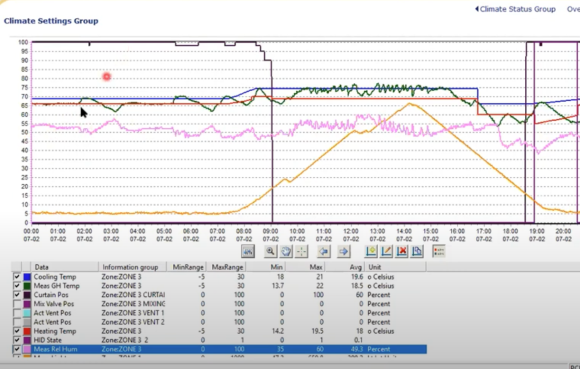Click the delete graph red X icon

[x=402, y=251]
